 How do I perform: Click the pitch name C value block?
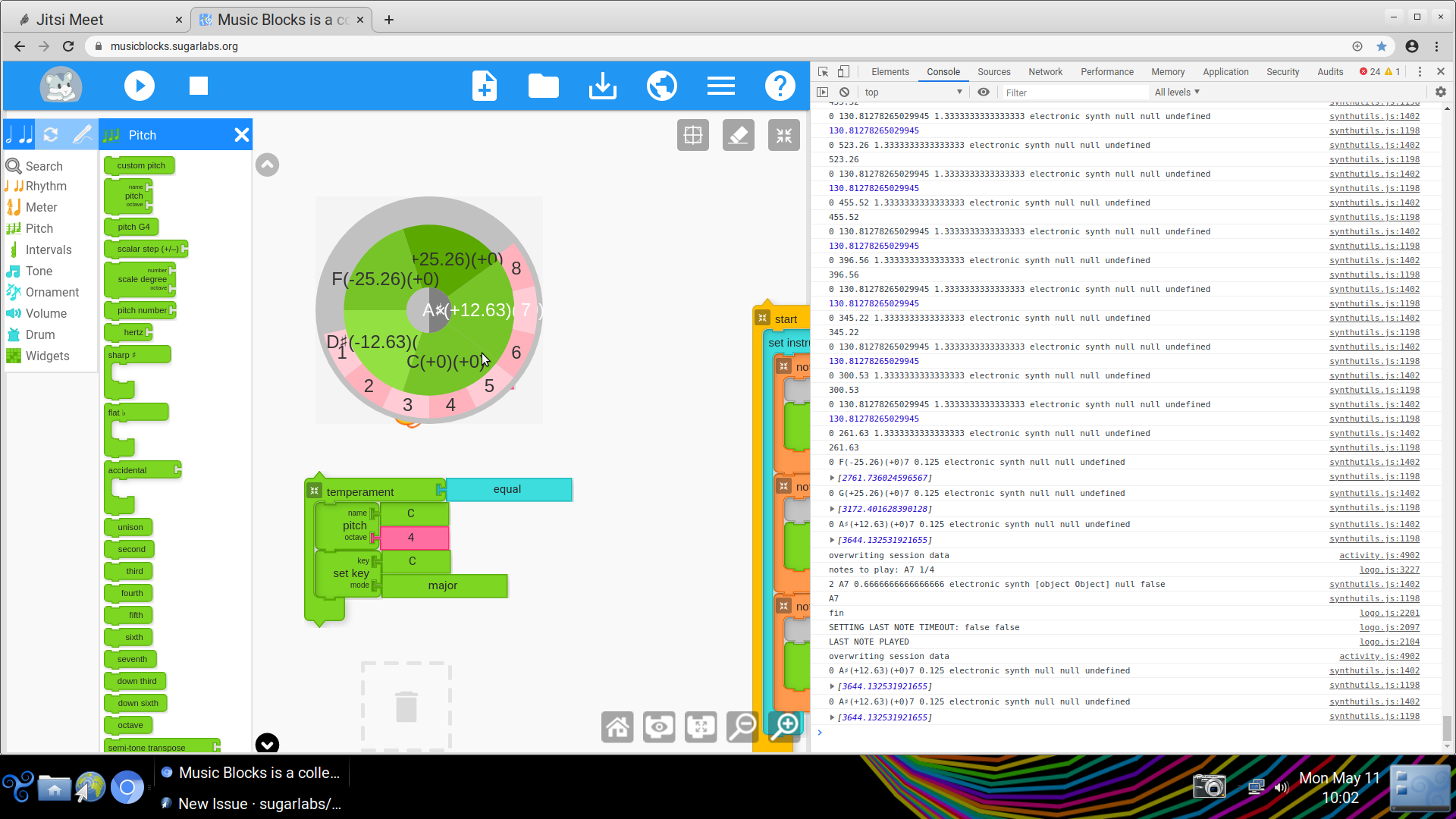tap(414, 513)
